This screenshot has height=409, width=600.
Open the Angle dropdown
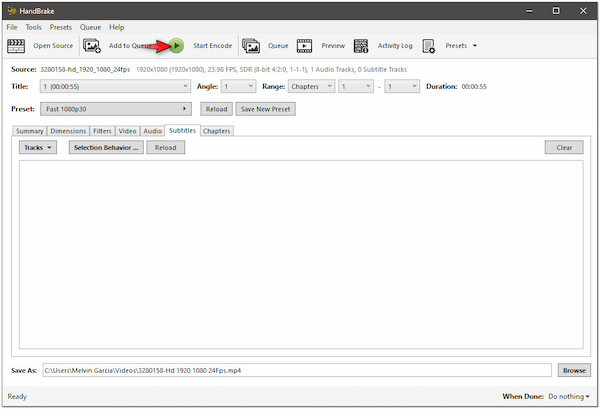pos(238,87)
